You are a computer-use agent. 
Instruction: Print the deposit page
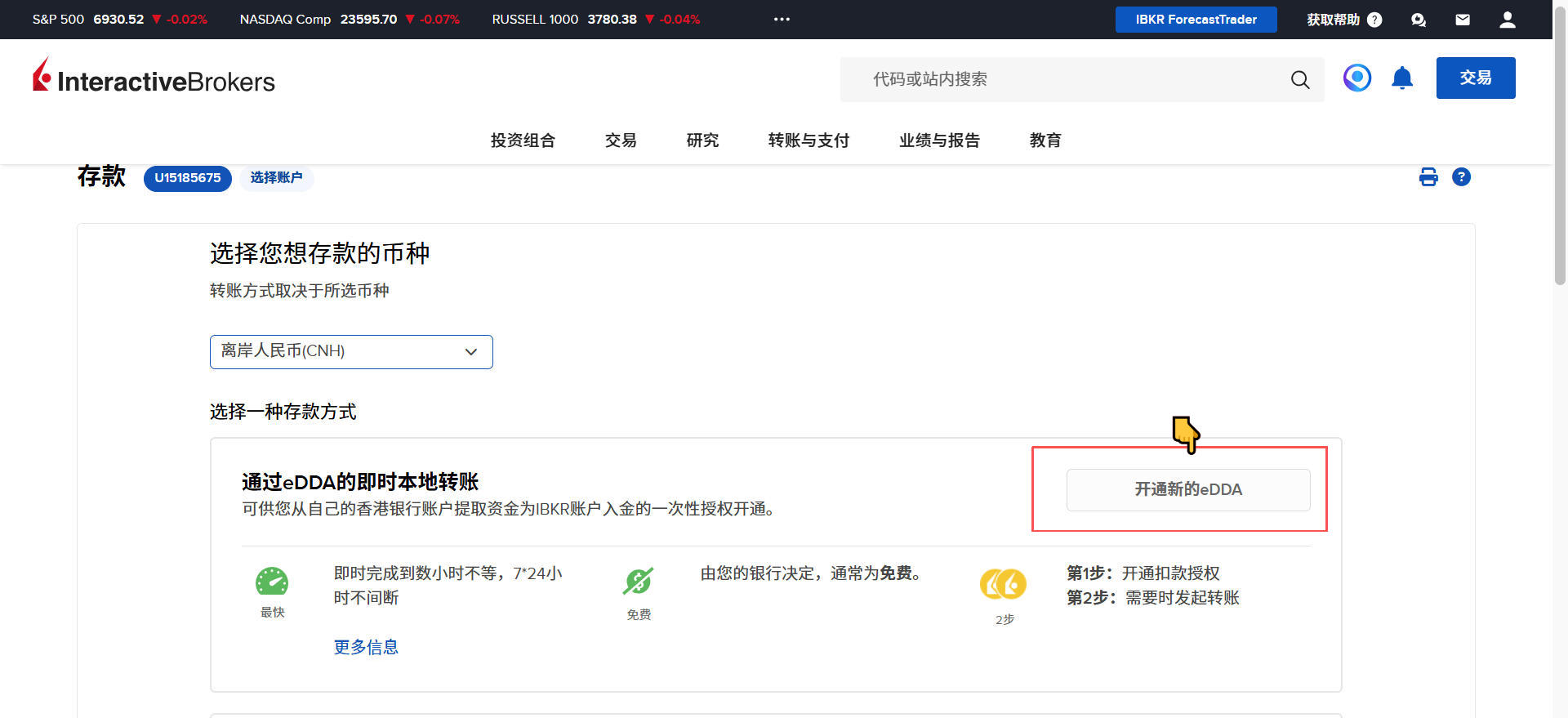1428,177
